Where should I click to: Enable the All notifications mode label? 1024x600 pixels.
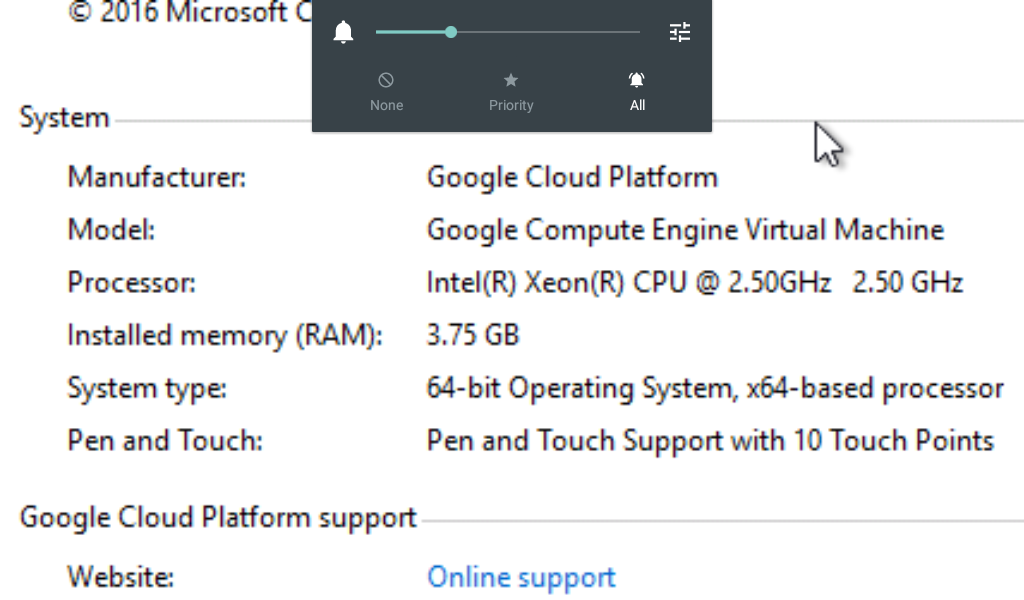pyautogui.click(x=637, y=105)
